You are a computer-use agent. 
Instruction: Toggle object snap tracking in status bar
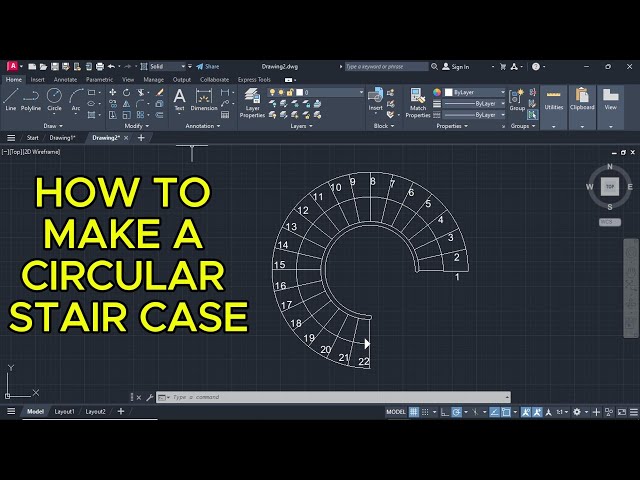tap(494, 412)
